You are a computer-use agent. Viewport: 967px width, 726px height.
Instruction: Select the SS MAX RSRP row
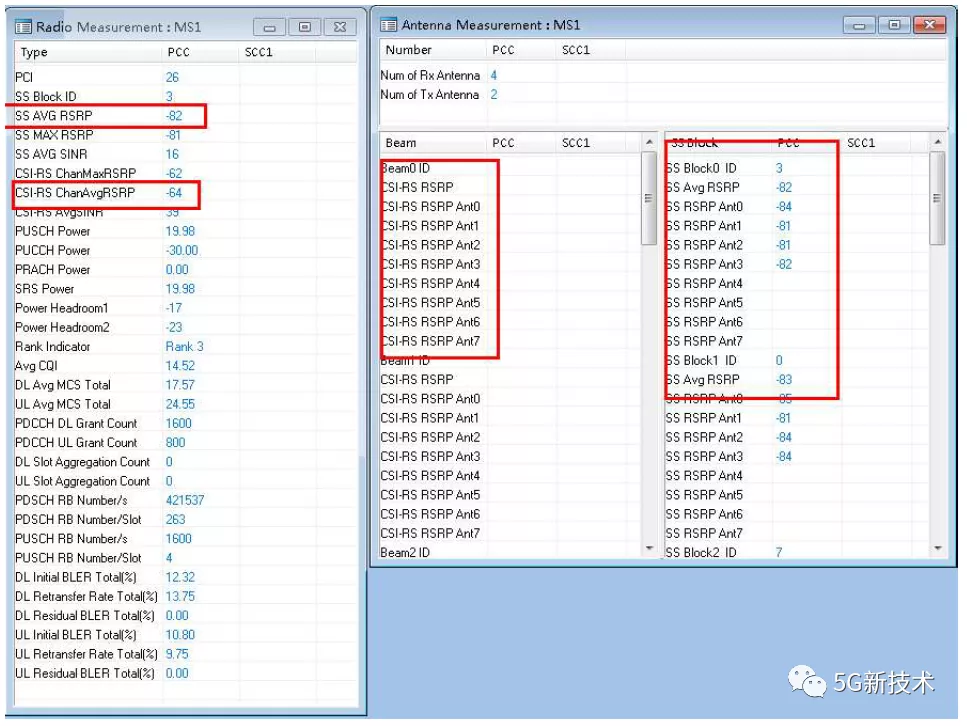[185, 135]
